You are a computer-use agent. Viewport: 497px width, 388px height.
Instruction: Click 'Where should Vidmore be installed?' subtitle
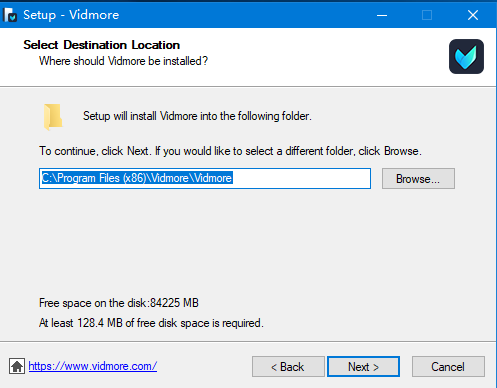click(x=123, y=61)
